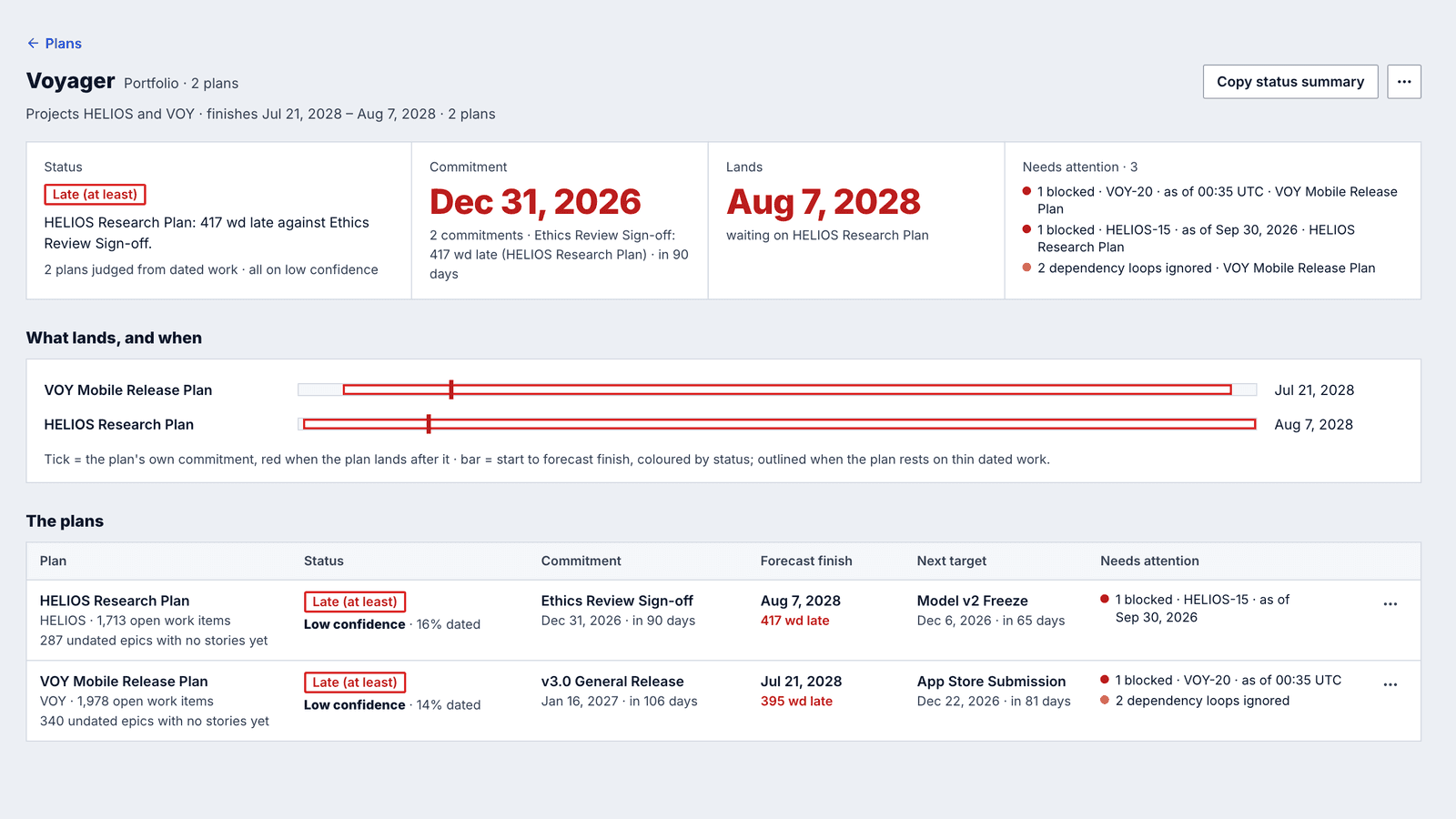The height and width of the screenshot is (819, 1456).
Task: Click Late (at least) badge in Status card
Action: 95,195
